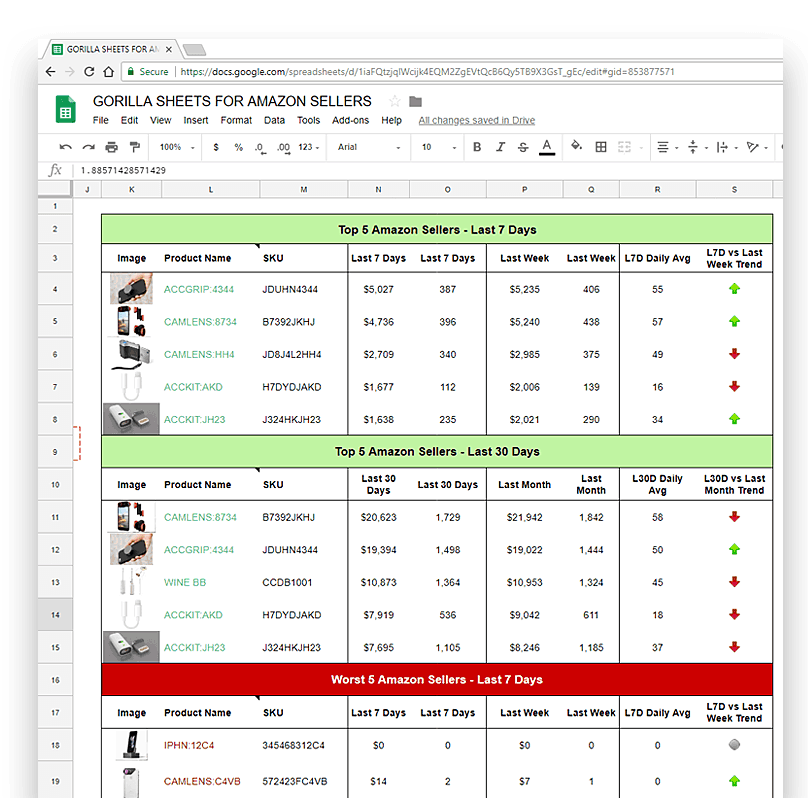Click IPHN:12C4 product link

point(189,745)
